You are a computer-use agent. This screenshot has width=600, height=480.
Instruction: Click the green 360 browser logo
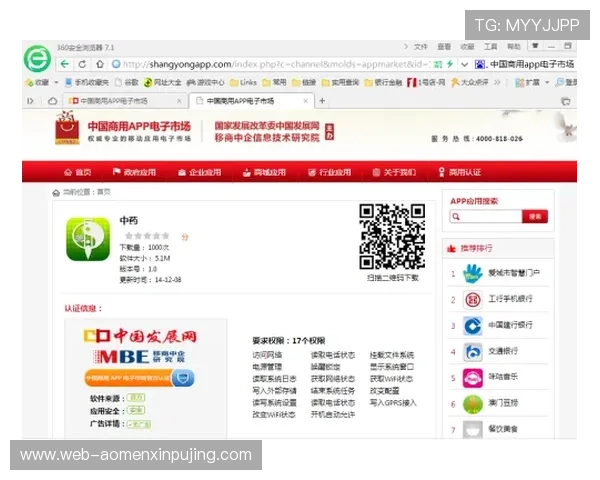click(37, 59)
